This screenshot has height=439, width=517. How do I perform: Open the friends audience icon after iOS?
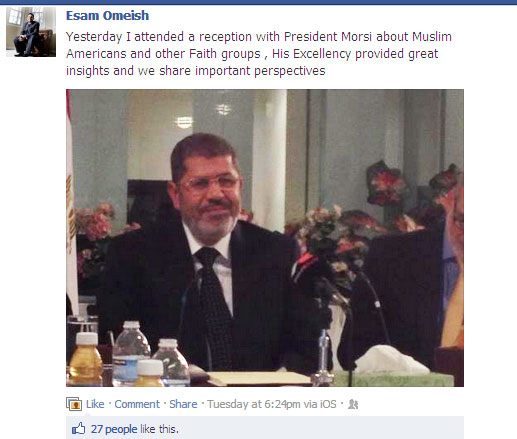click(353, 404)
